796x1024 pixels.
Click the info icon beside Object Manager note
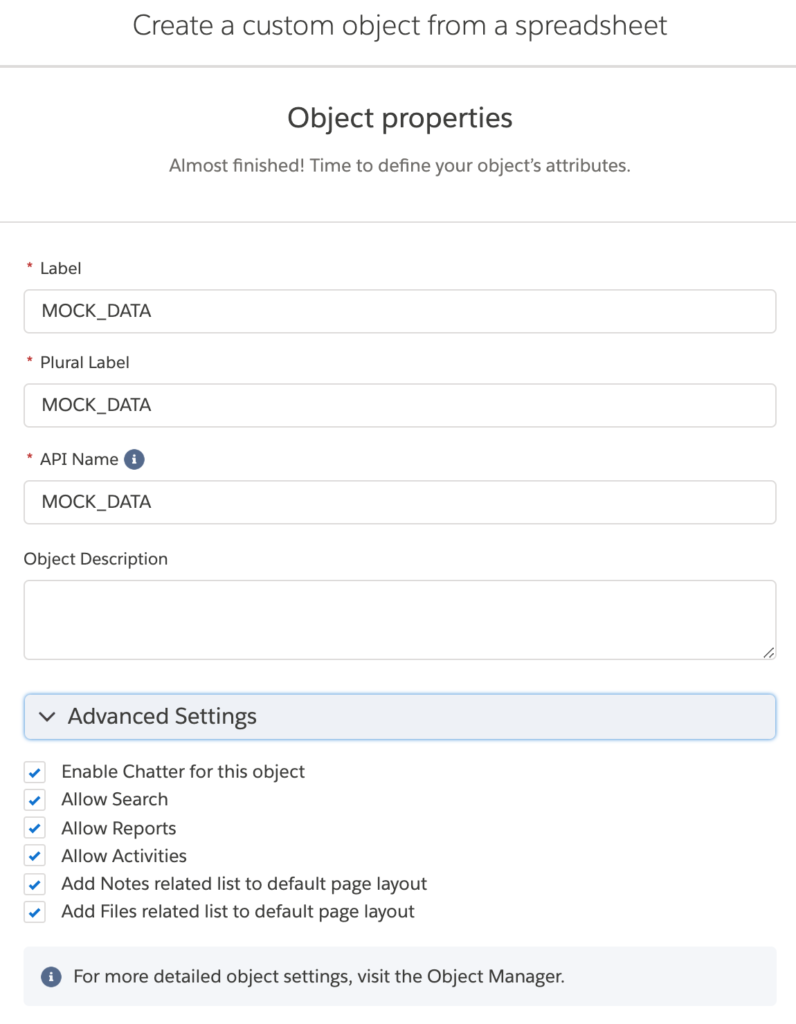coord(51,977)
